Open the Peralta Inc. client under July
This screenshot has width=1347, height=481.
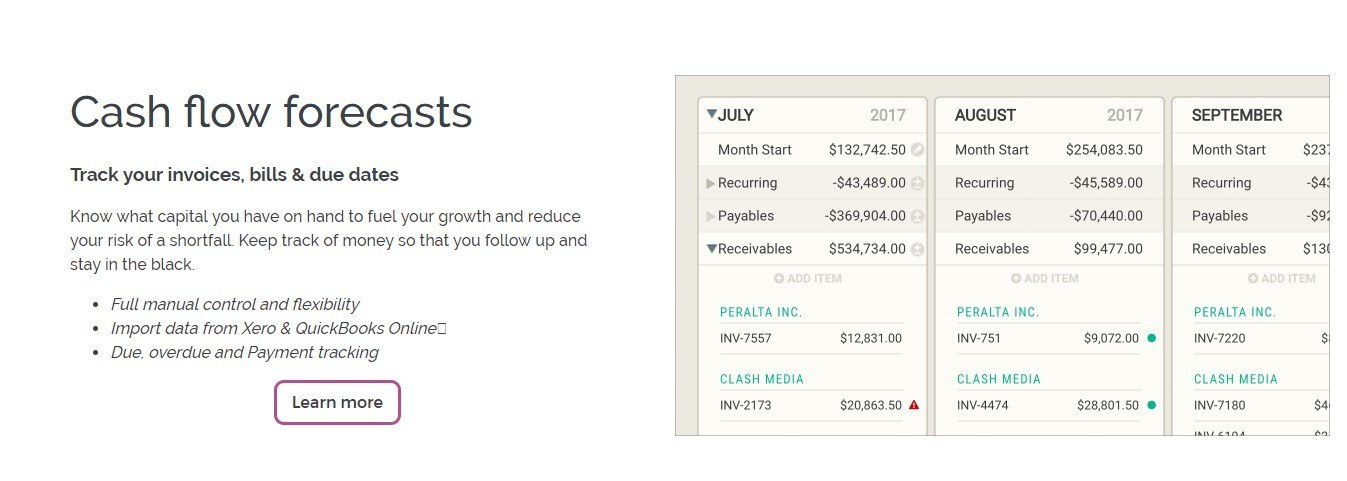click(761, 312)
